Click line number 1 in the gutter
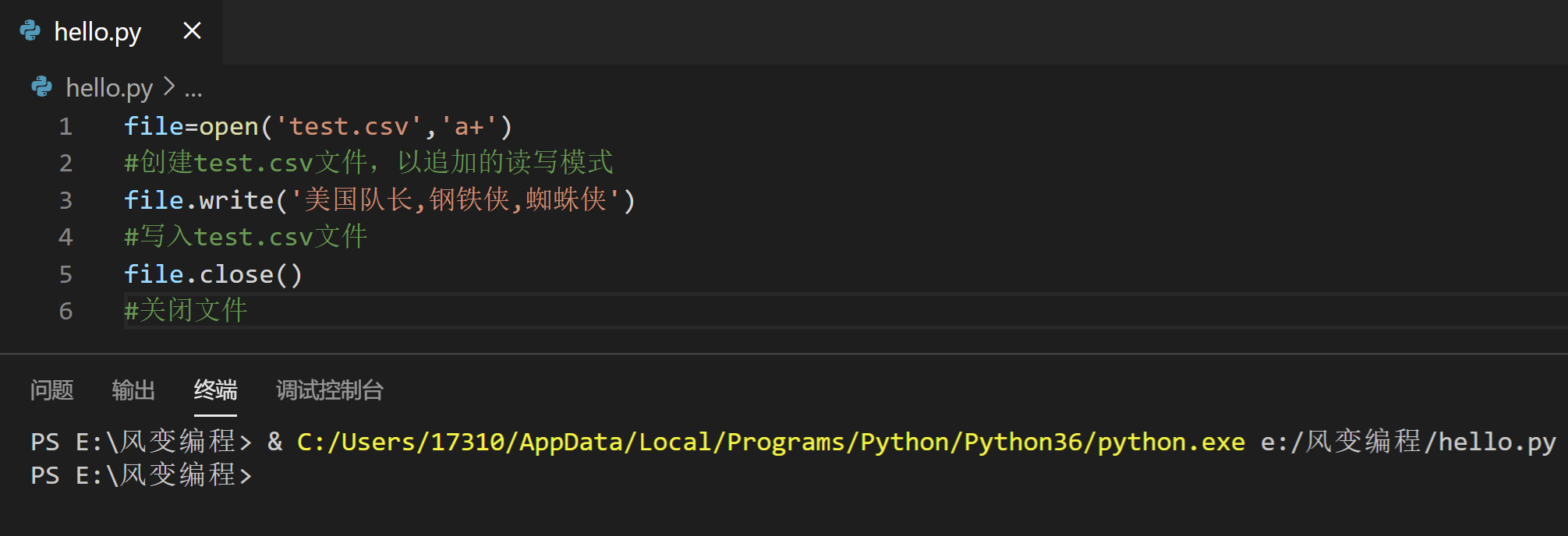This screenshot has height=536, width=1568. (65, 126)
